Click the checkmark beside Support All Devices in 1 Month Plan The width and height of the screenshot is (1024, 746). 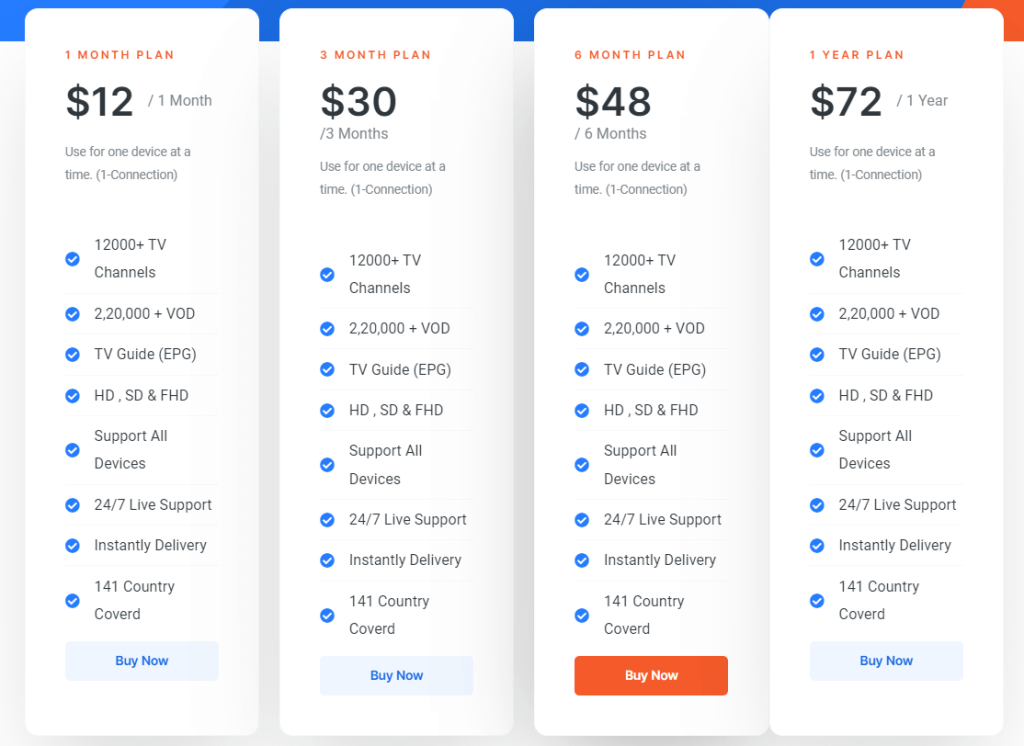click(x=72, y=449)
